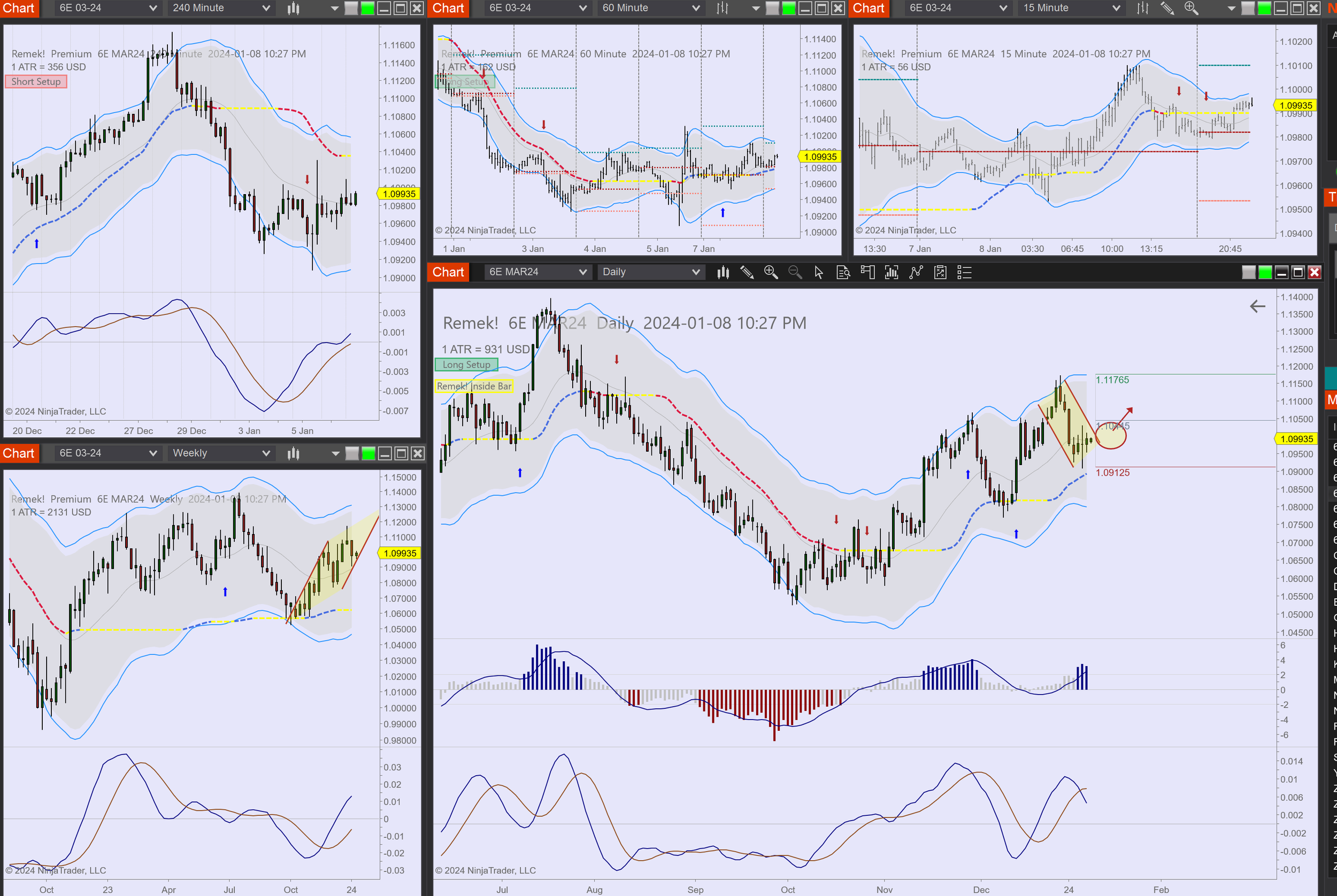Click the Chart tab of Weekly window
1337x896 pixels.
point(18,453)
